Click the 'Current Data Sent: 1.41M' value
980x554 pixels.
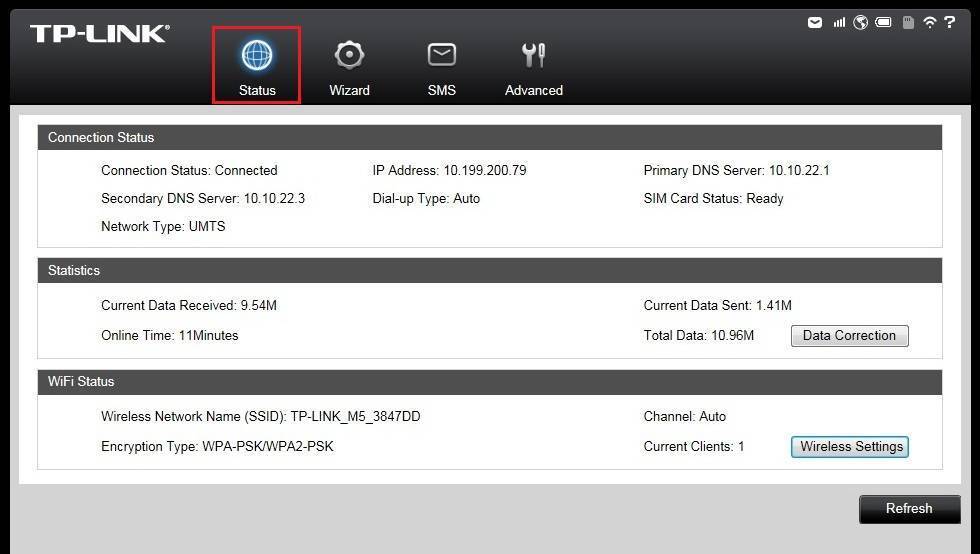(x=718, y=306)
